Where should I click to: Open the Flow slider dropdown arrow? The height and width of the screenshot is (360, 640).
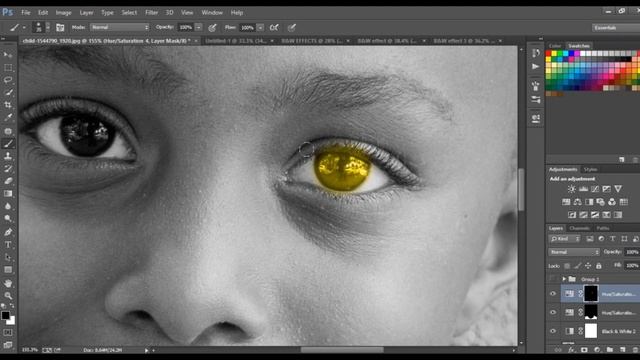click(260, 27)
